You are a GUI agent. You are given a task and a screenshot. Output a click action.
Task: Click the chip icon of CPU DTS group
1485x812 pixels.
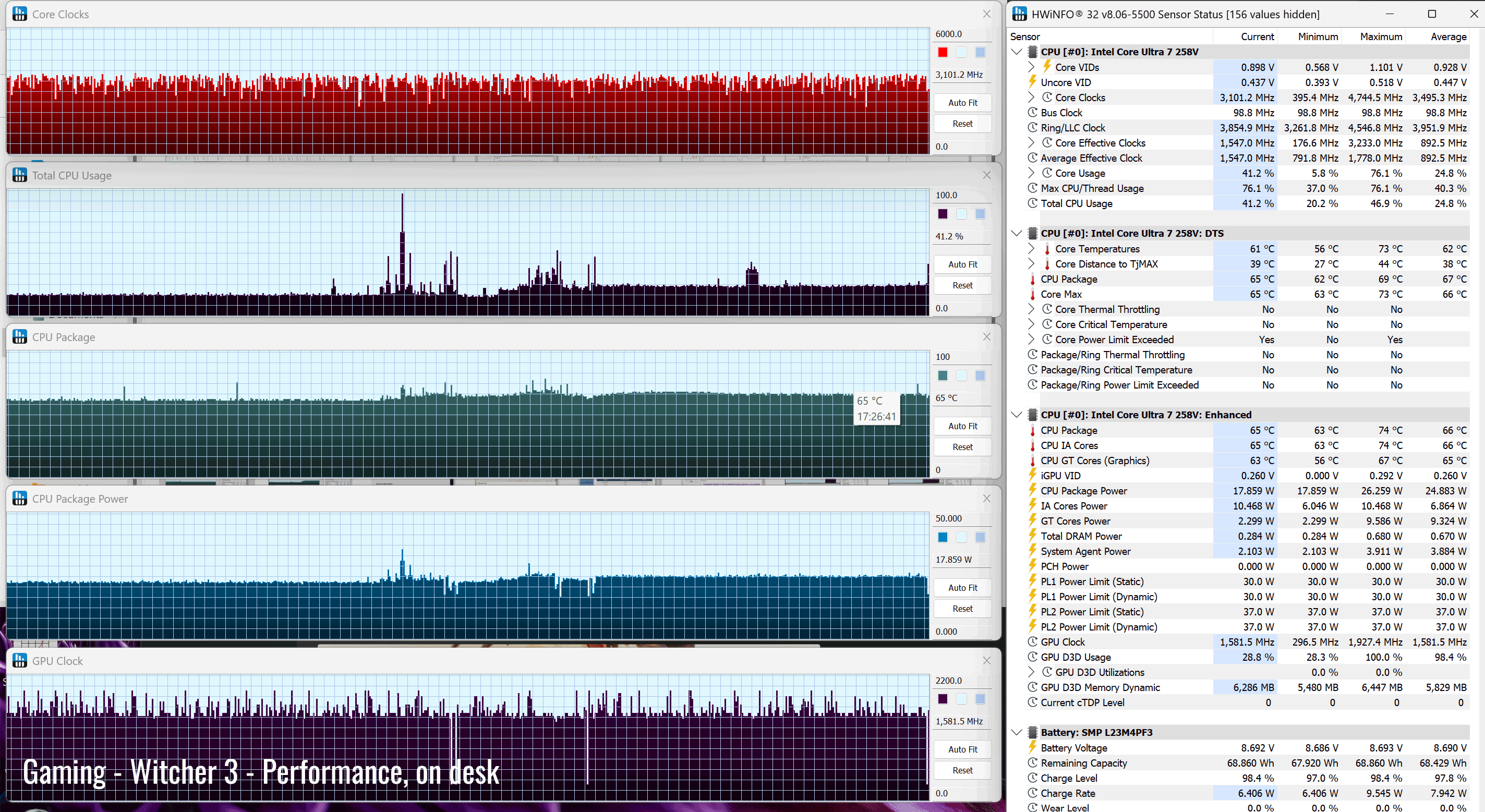coord(1032,234)
